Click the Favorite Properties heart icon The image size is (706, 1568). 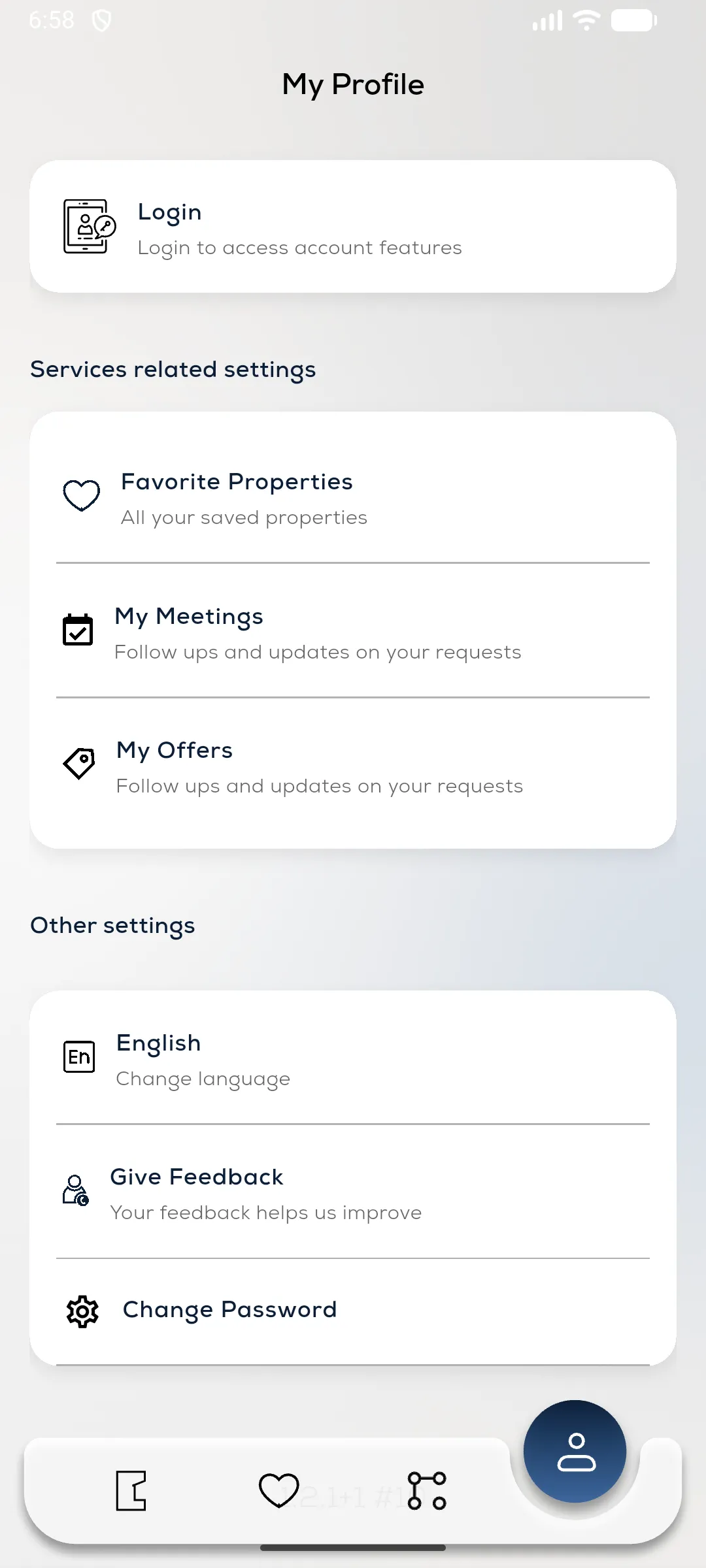tap(81, 495)
